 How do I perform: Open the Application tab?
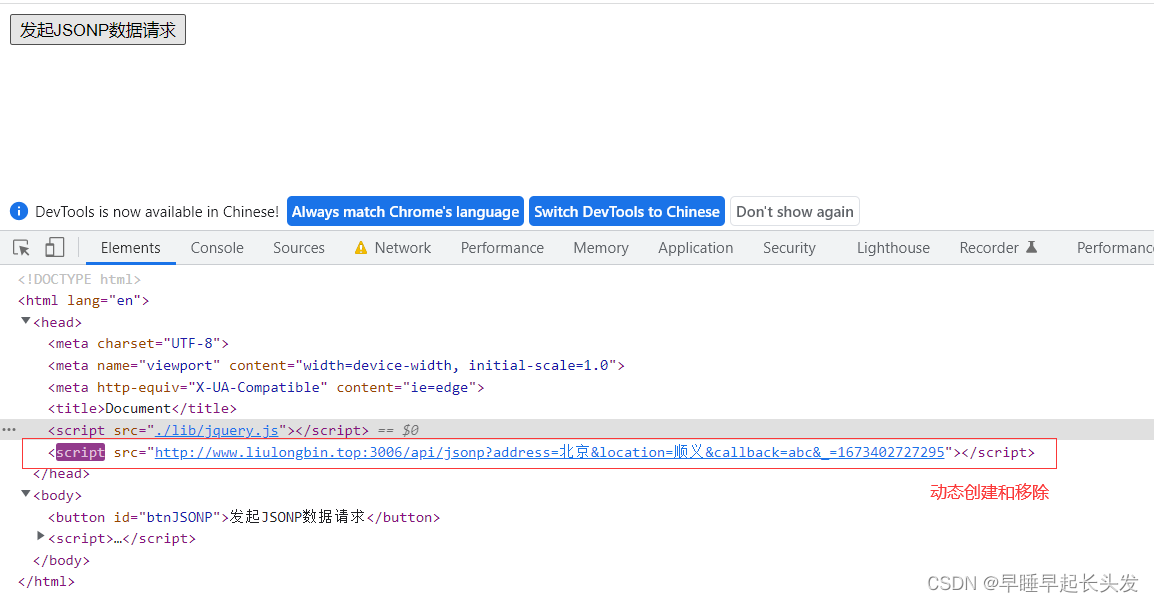(695, 248)
